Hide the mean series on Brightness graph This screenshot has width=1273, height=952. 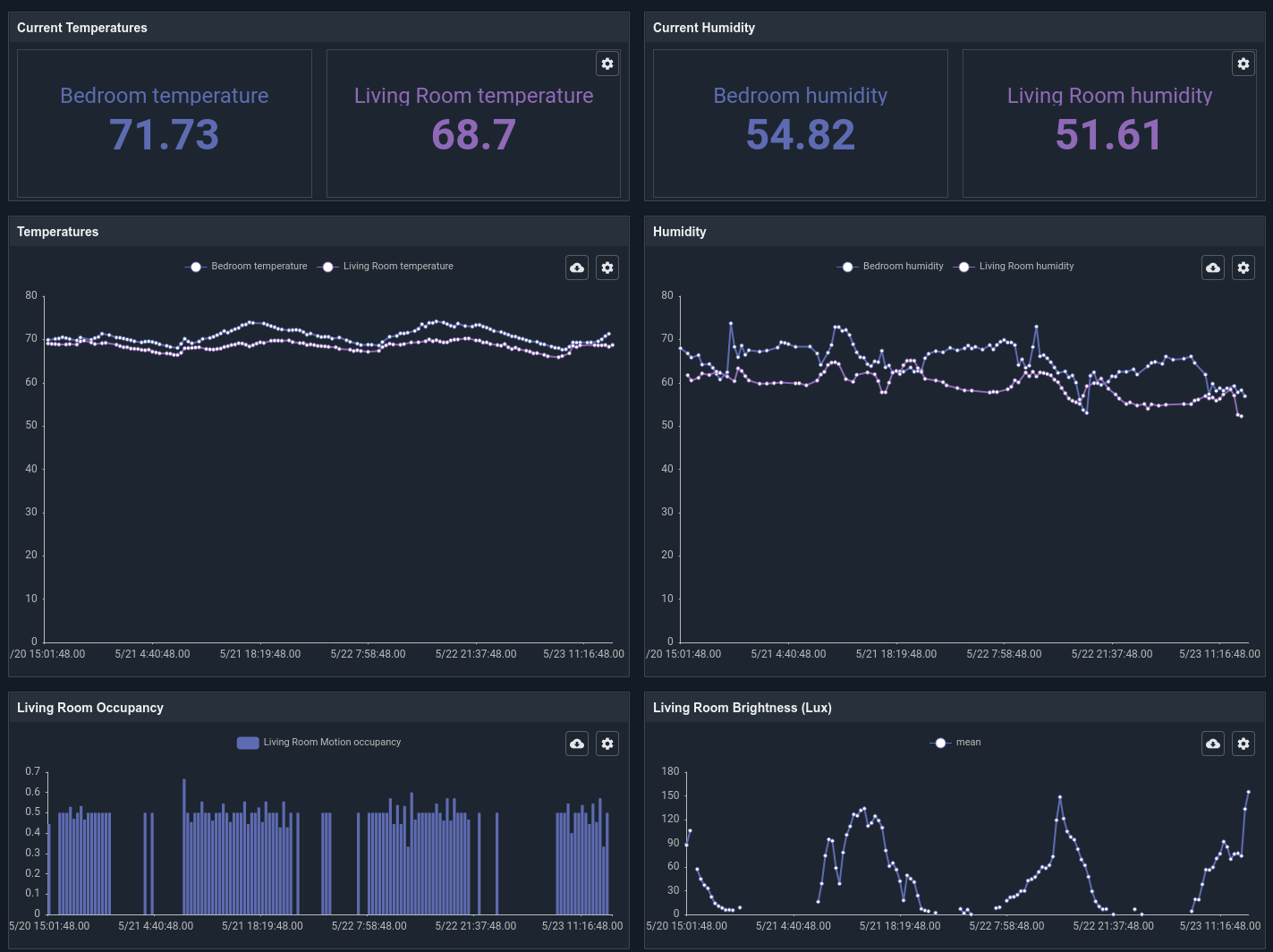tap(969, 742)
